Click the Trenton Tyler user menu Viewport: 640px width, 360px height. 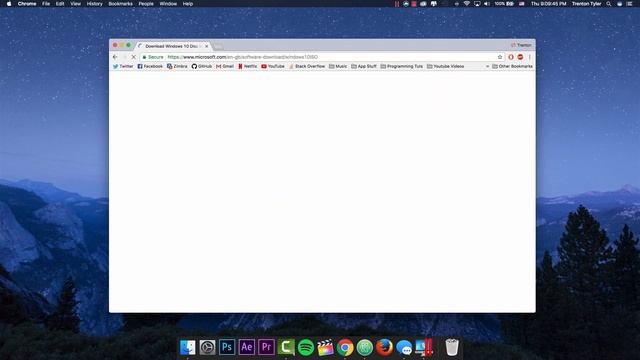(587, 4)
